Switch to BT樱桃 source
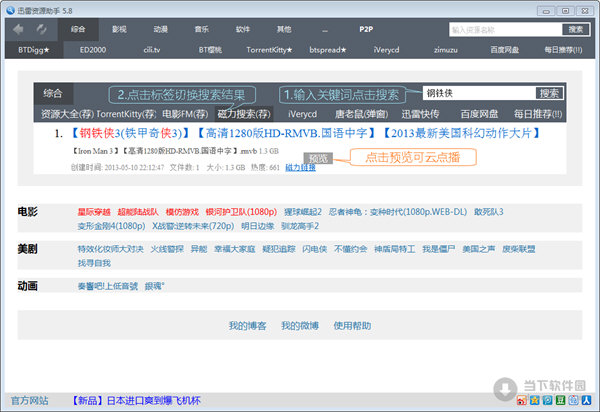600x412 pixels. (x=210, y=50)
